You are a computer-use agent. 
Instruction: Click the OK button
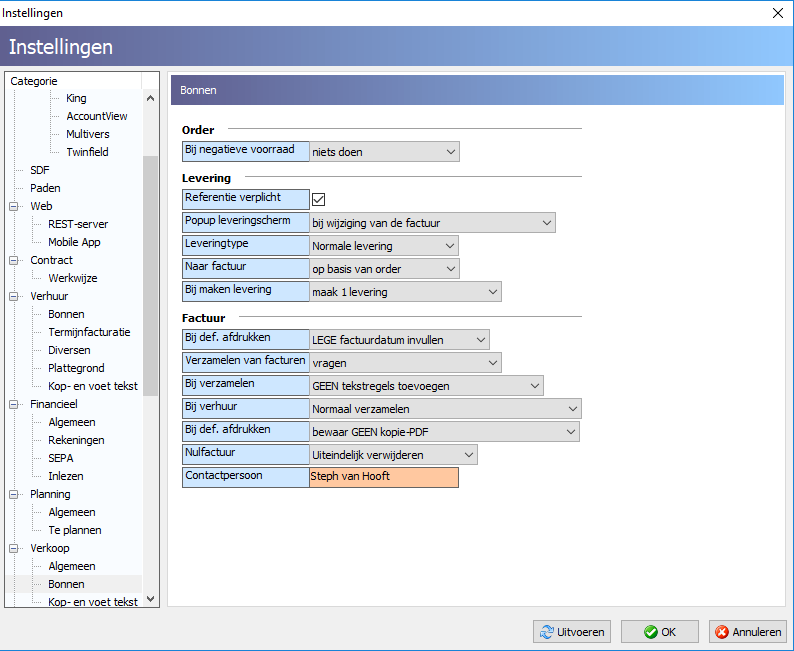660,632
